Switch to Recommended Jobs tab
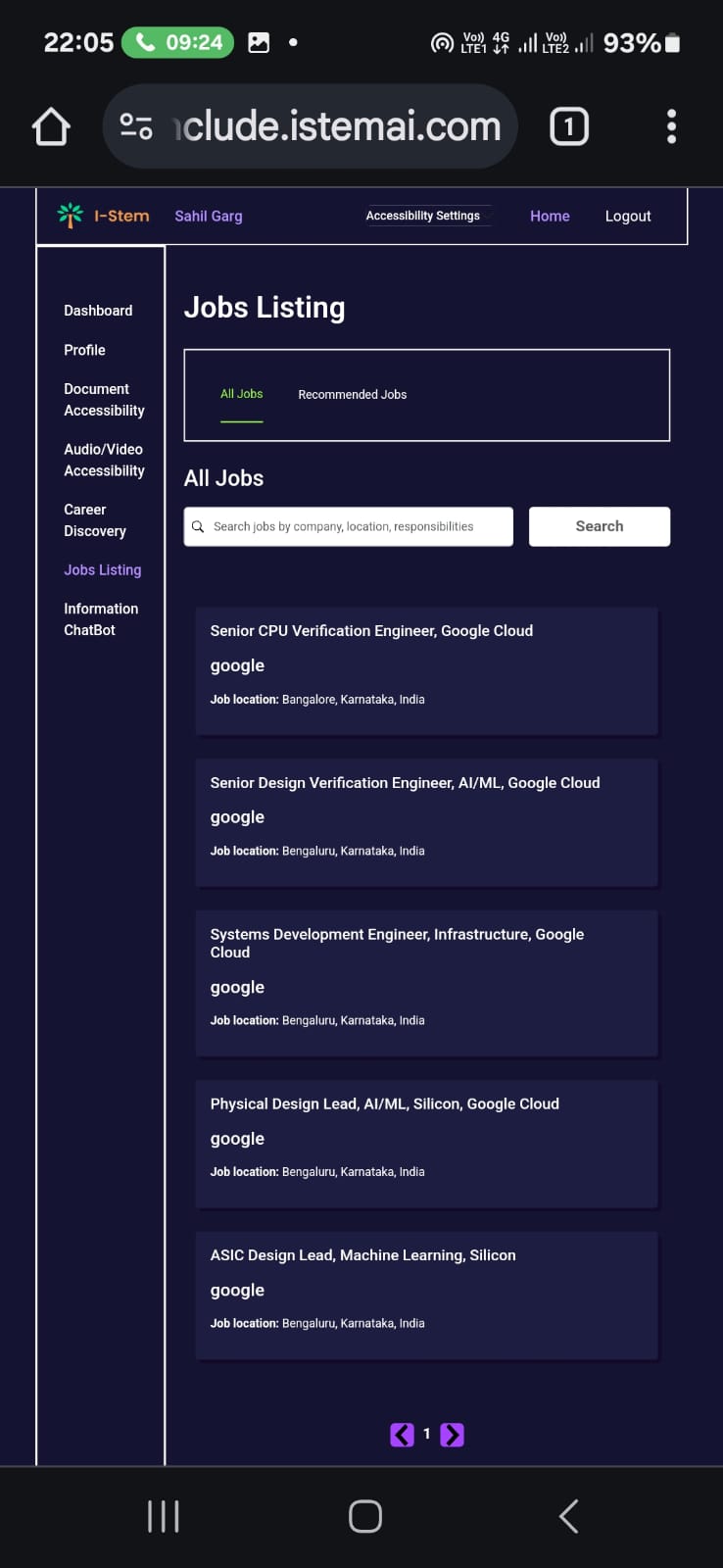 353,394
